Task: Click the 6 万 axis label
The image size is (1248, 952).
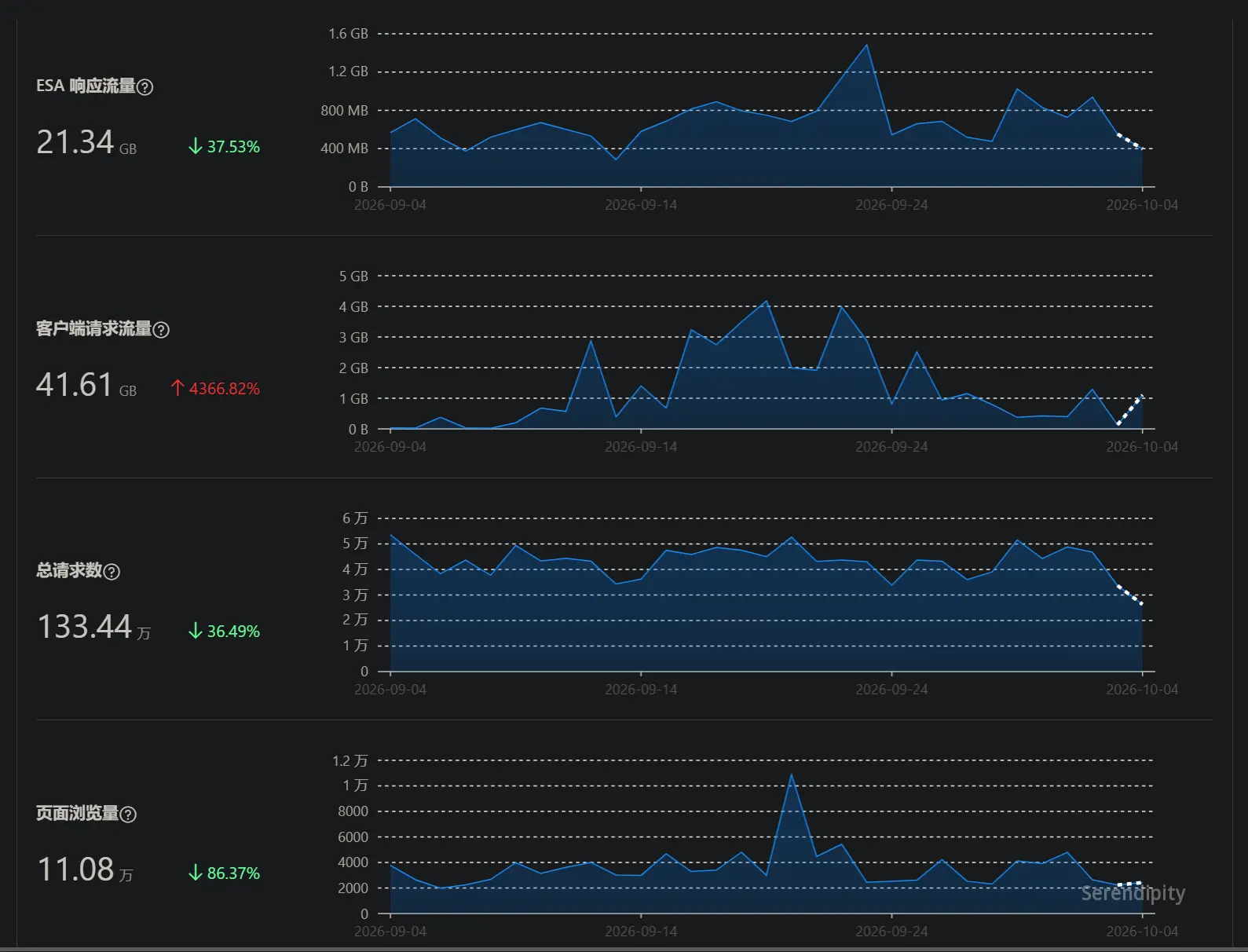Action: point(355,518)
